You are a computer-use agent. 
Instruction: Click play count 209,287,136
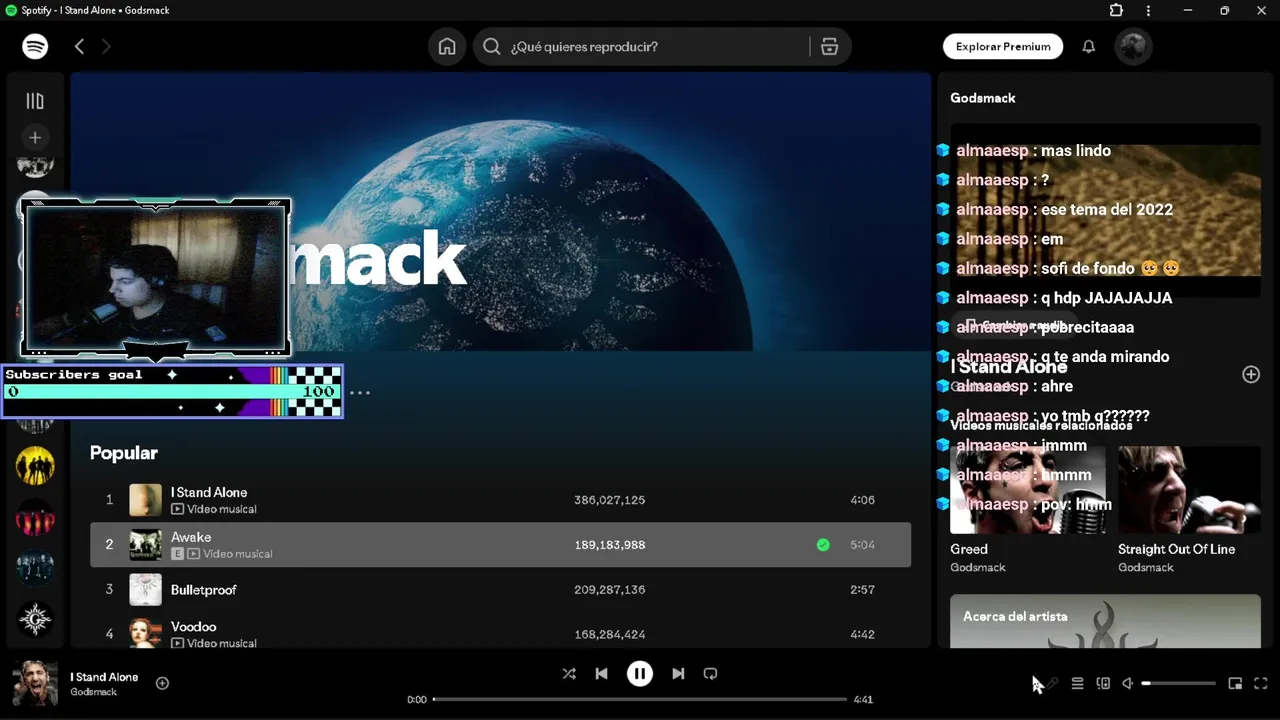coord(609,590)
